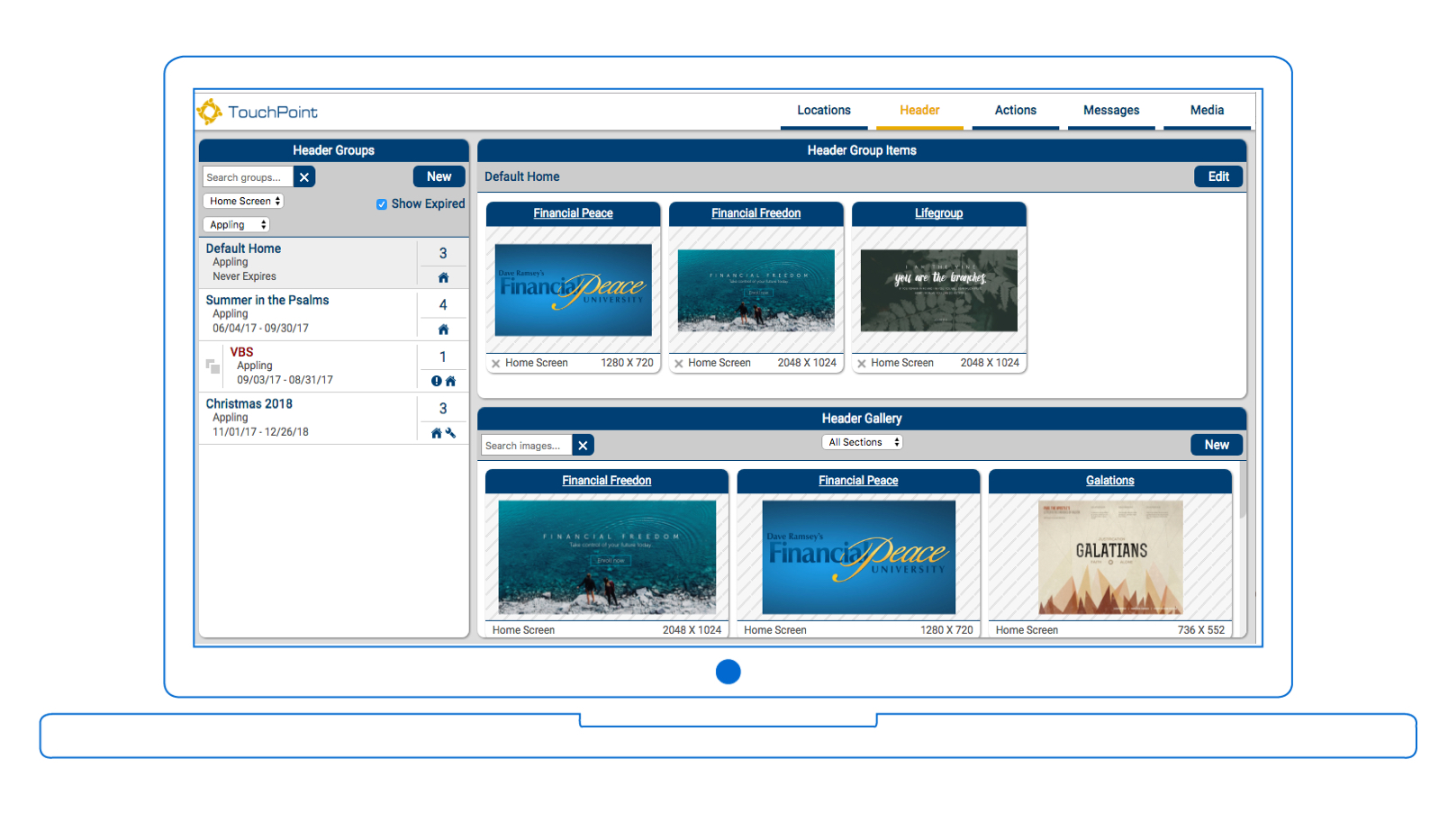
Task: Click the home icon in Default Home row
Action: [x=443, y=277]
